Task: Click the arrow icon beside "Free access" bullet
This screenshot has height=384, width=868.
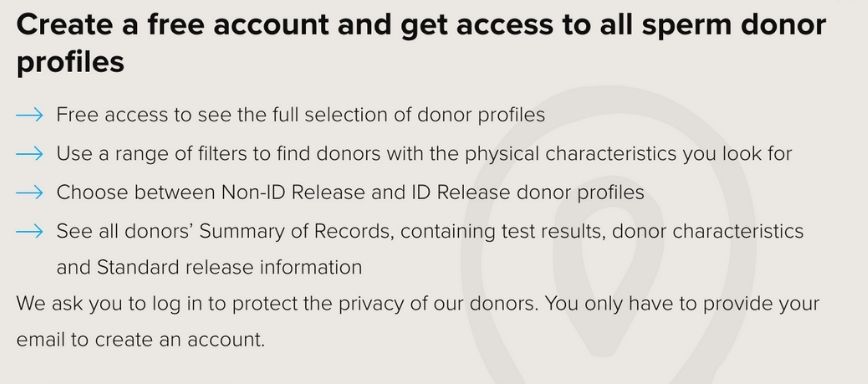Action: [29, 115]
